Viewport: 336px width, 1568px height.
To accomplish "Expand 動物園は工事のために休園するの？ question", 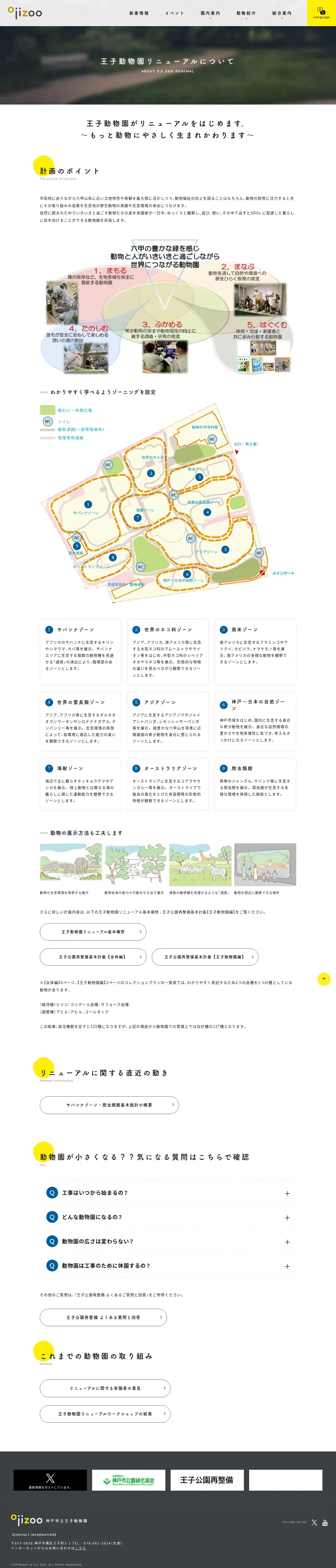I will [168, 1265].
